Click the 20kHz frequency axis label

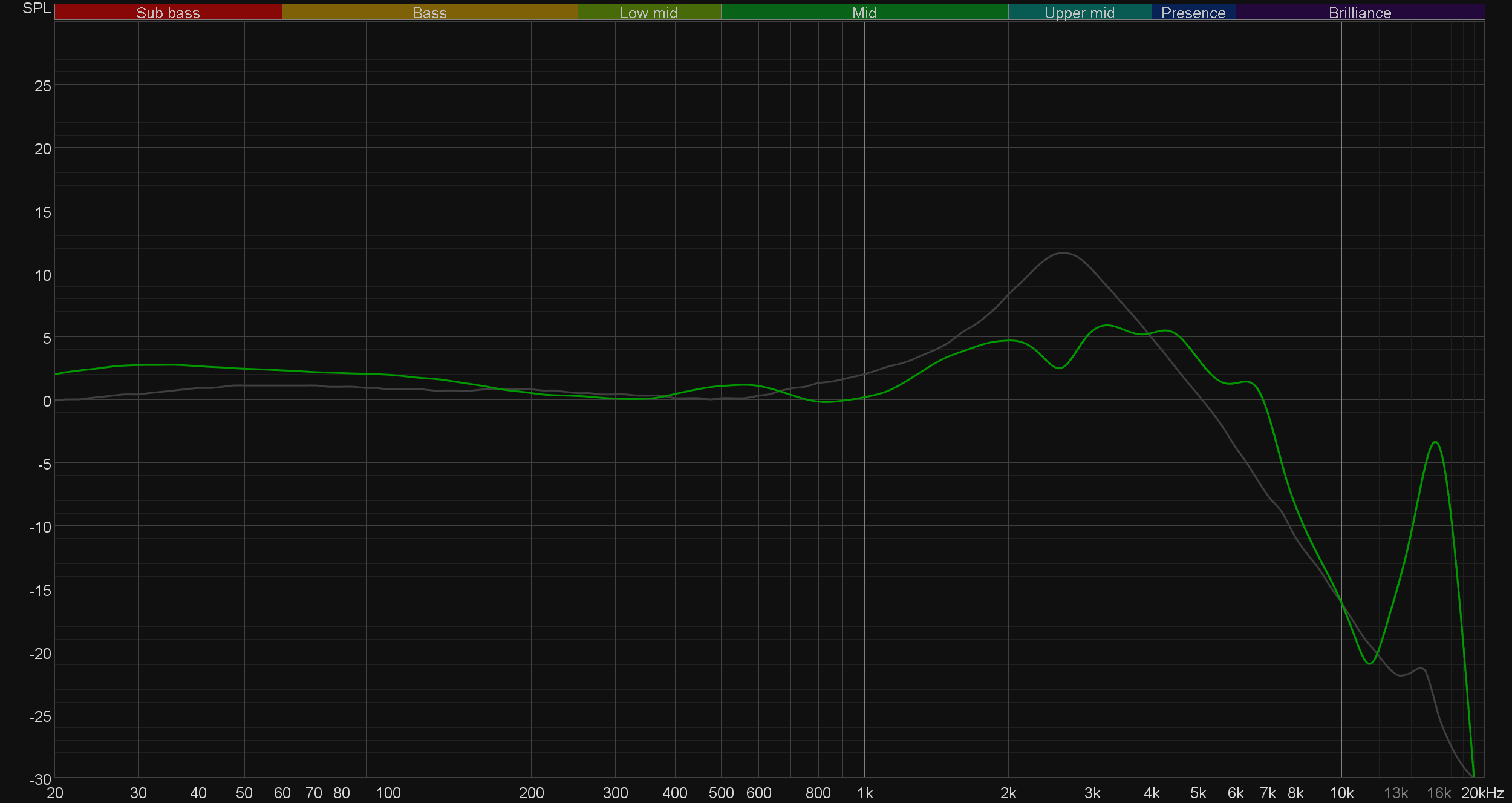[x=1482, y=793]
